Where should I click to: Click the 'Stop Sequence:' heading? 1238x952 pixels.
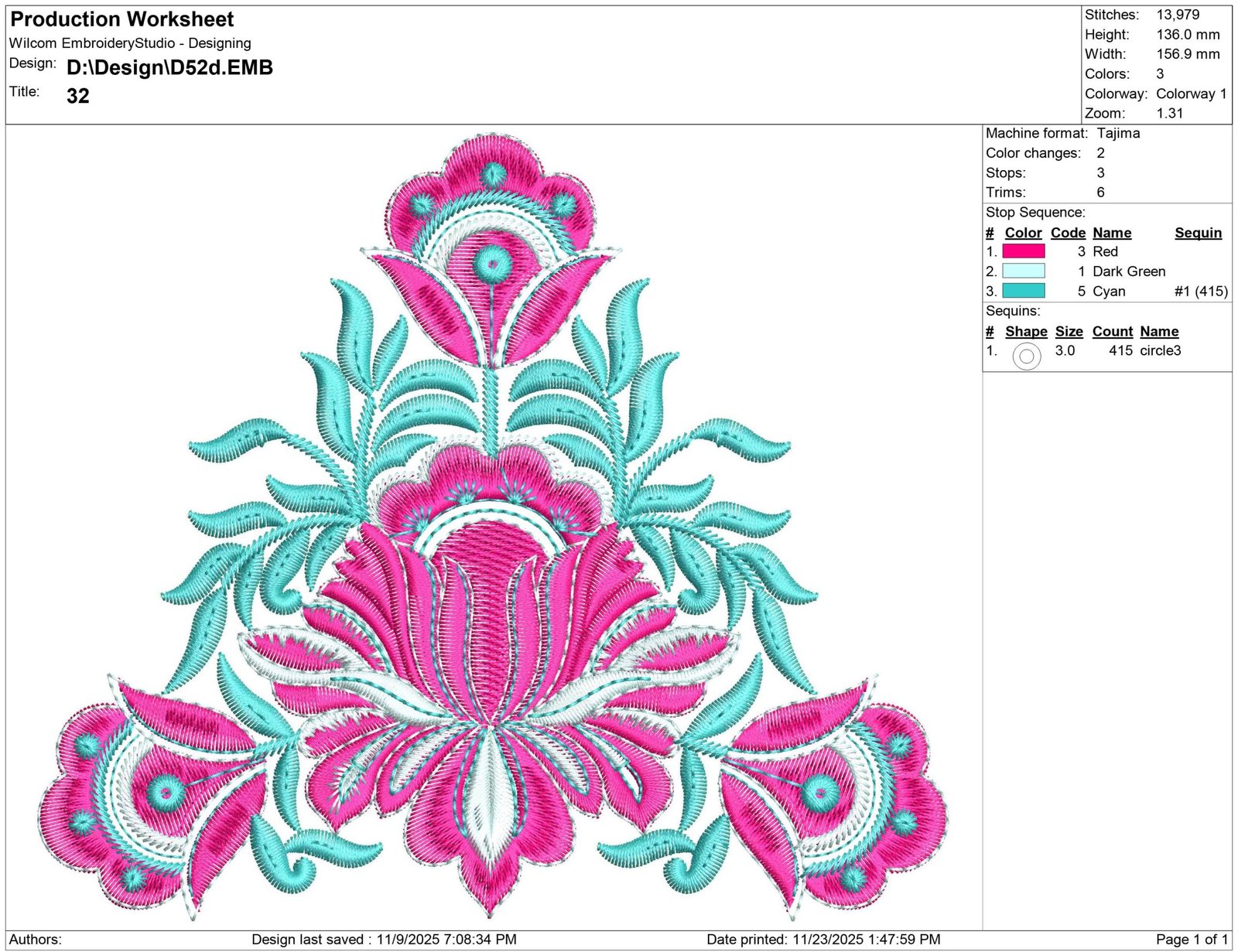point(1035,212)
